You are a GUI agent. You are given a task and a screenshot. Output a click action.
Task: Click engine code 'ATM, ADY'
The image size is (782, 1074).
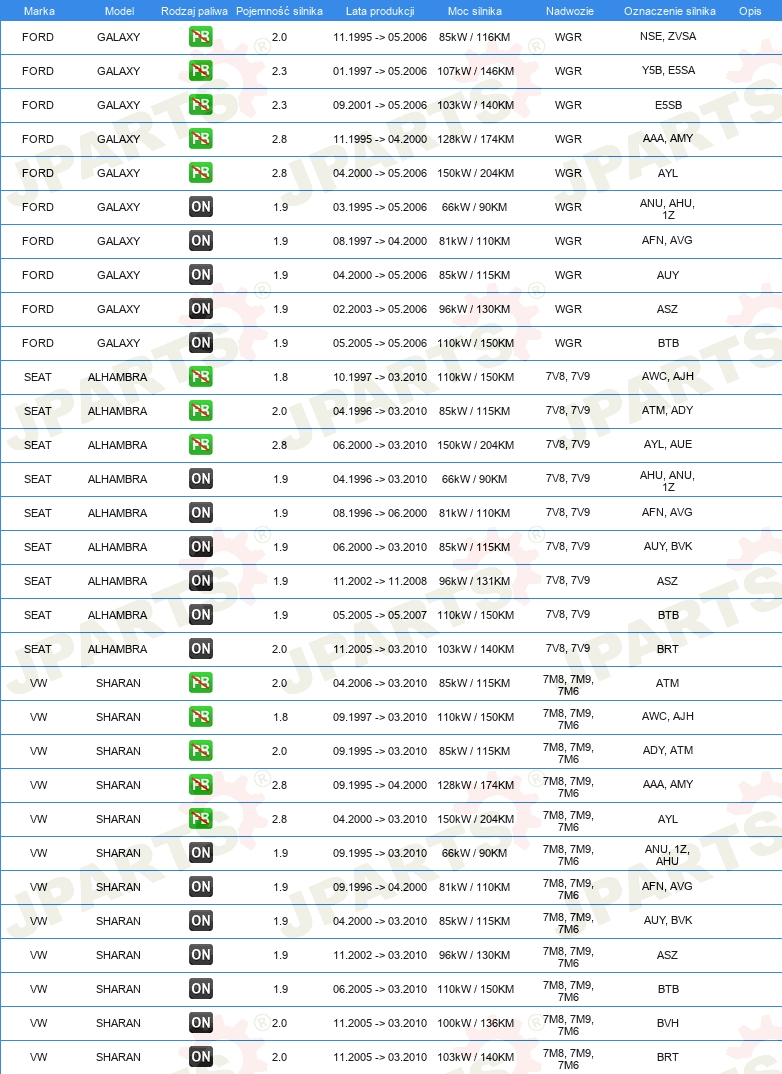pyautogui.click(x=668, y=410)
